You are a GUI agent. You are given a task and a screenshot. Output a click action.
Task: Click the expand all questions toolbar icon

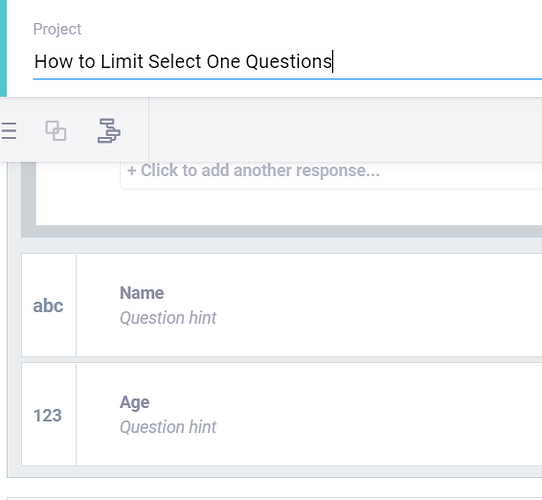tap(8, 131)
